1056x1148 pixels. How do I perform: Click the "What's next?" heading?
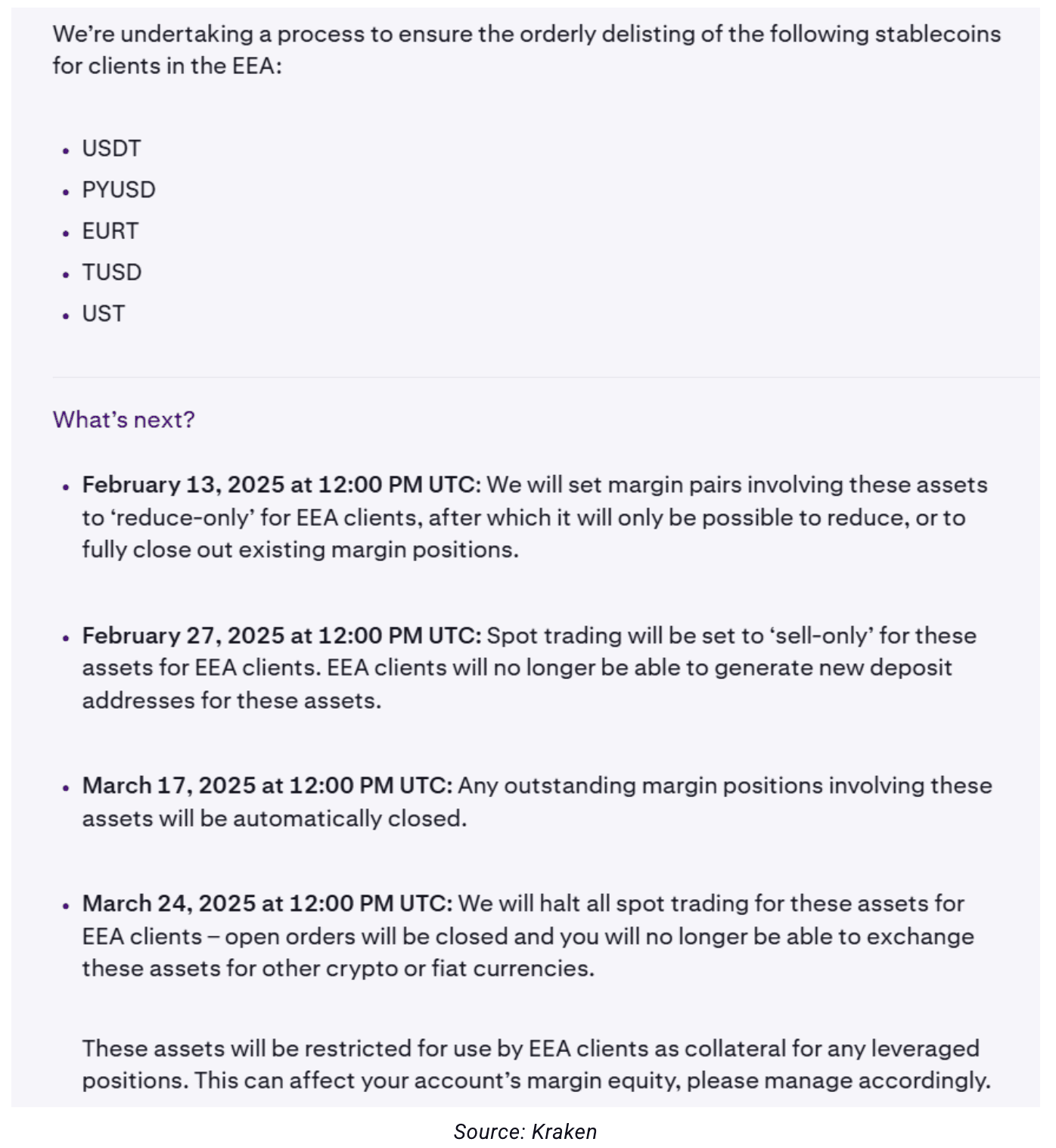click(124, 420)
